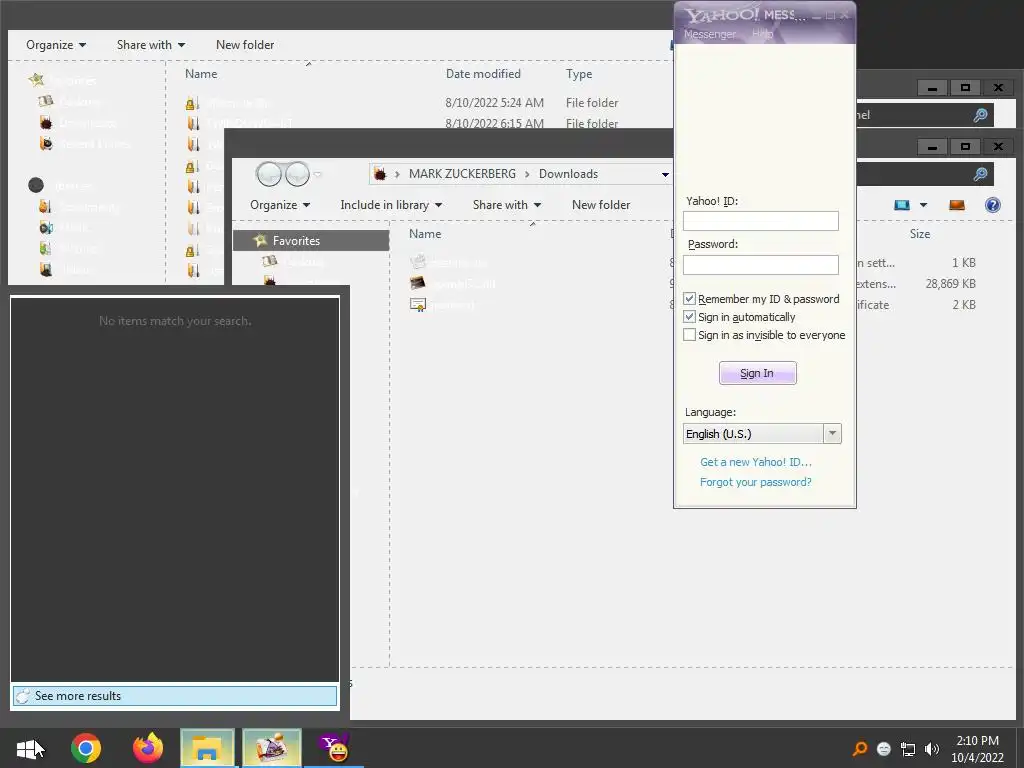Follow the Get a new Yahoo! ID link
The height and width of the screenshot is (768, 1024).
[756, 462]
